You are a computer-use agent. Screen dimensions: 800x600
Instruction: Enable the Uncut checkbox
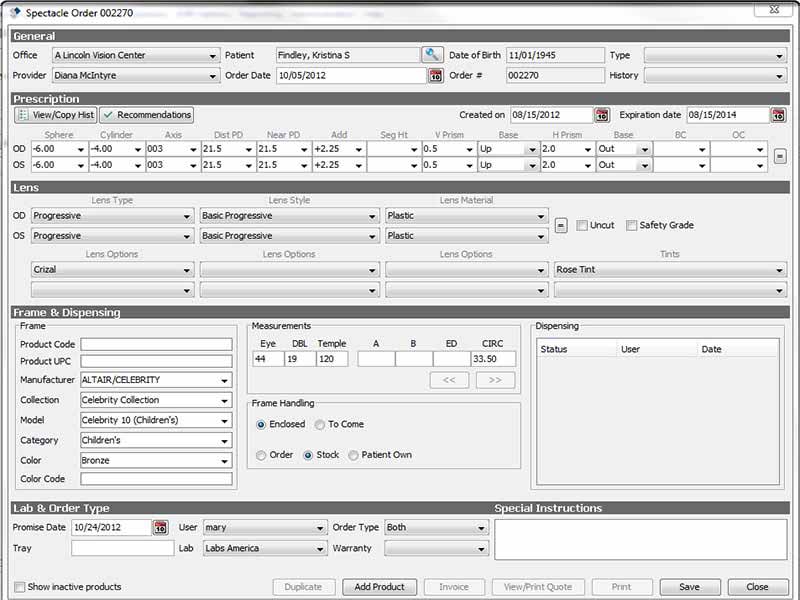582,226
